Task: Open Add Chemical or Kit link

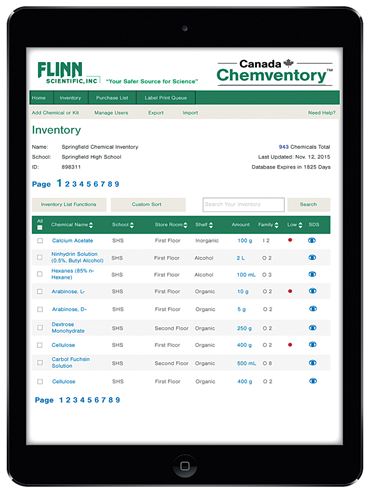Action: pos(55,113)
